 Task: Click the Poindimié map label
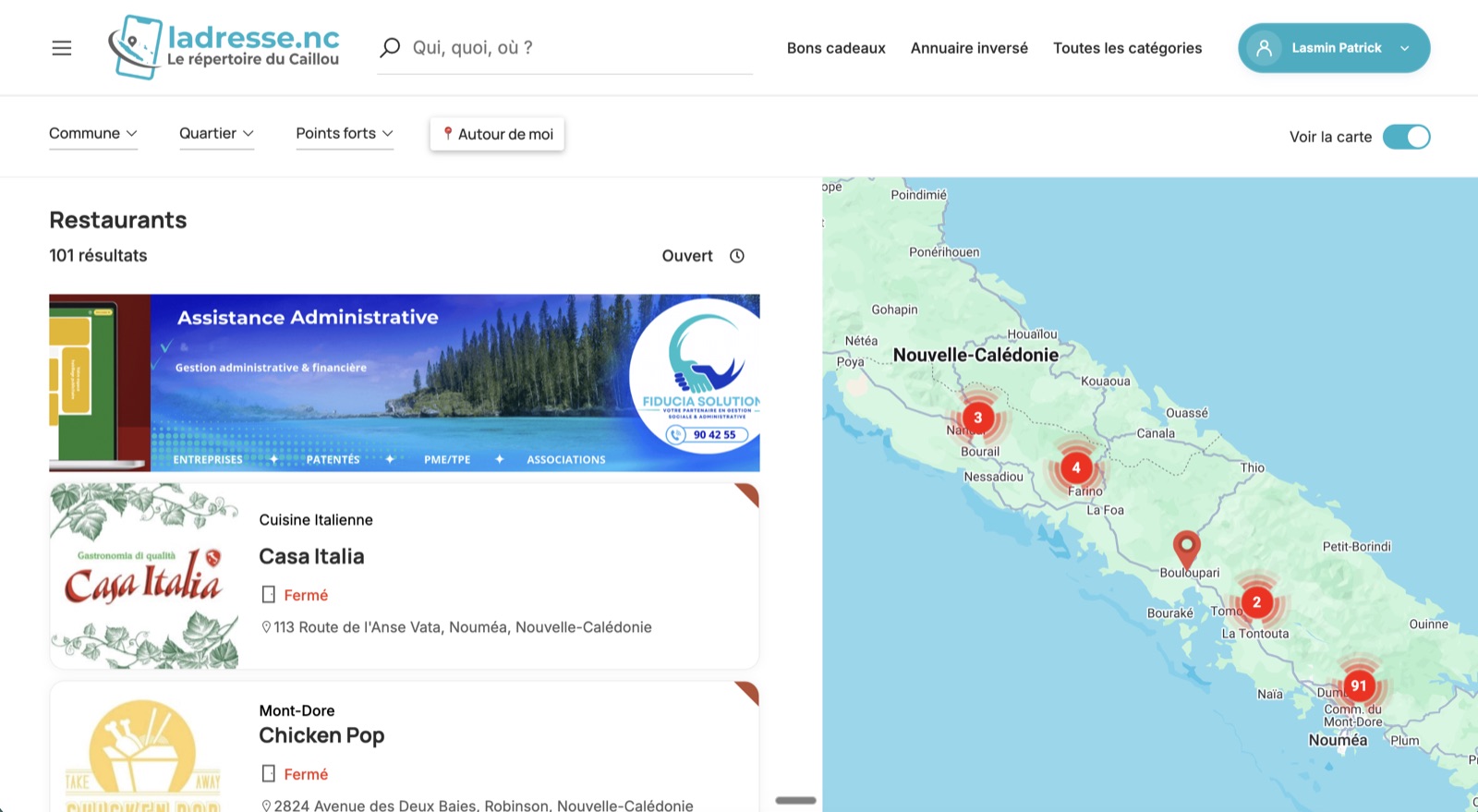click(x=918, y=195)
